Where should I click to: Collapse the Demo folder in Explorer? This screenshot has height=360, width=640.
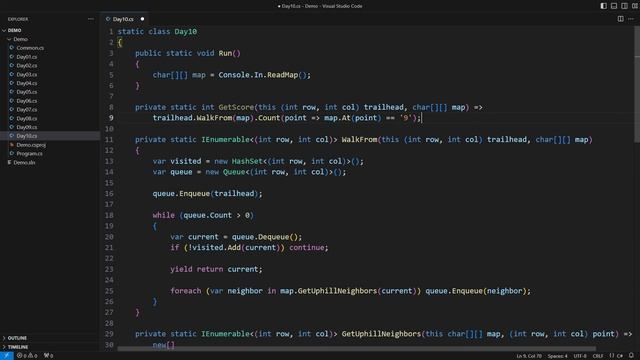click(x=49, y=39)
